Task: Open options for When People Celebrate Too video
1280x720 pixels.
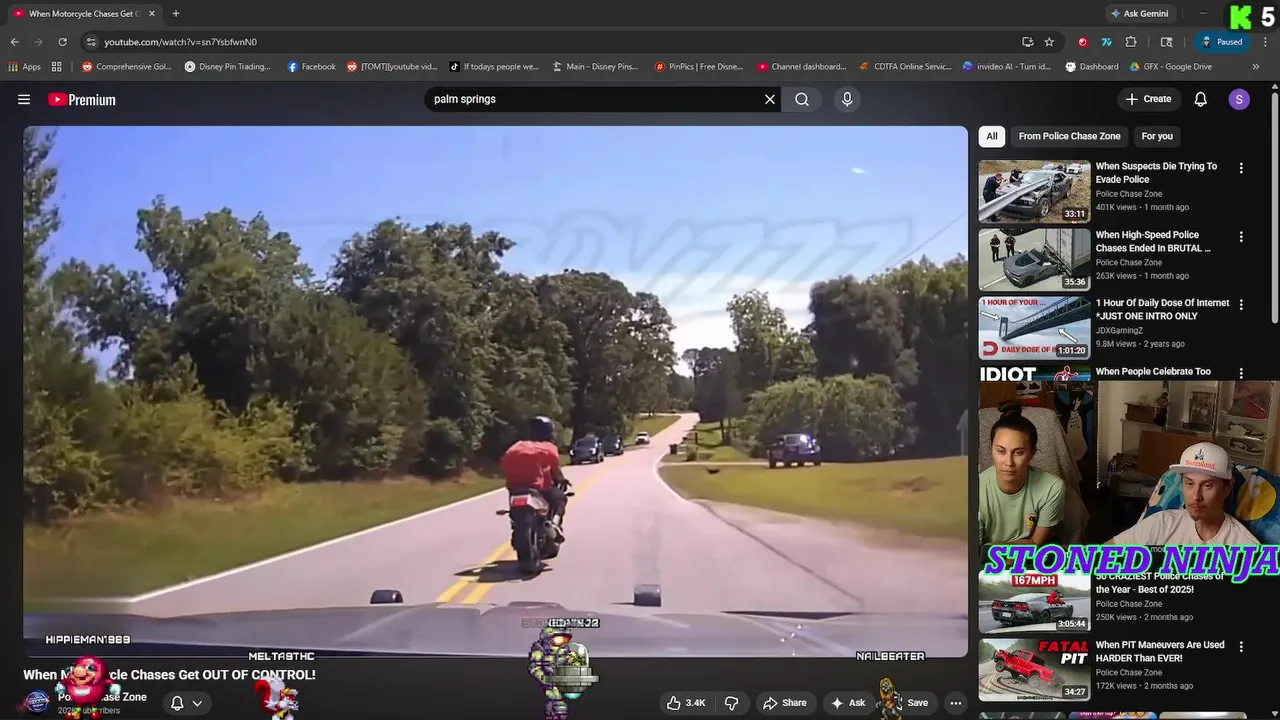Action: [x=1241, y=373]
